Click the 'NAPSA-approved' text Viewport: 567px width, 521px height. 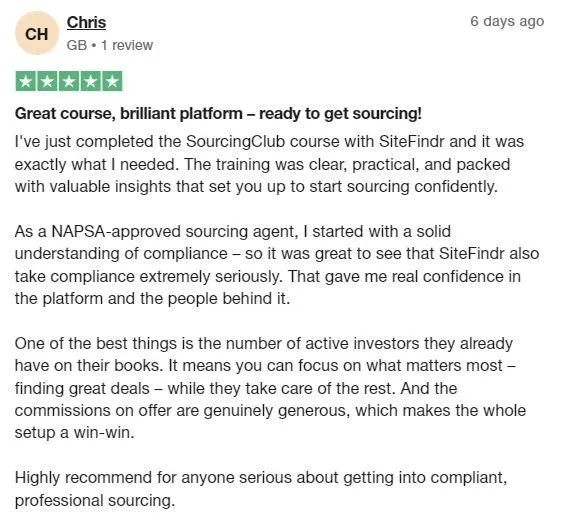(x=116, y=231)
